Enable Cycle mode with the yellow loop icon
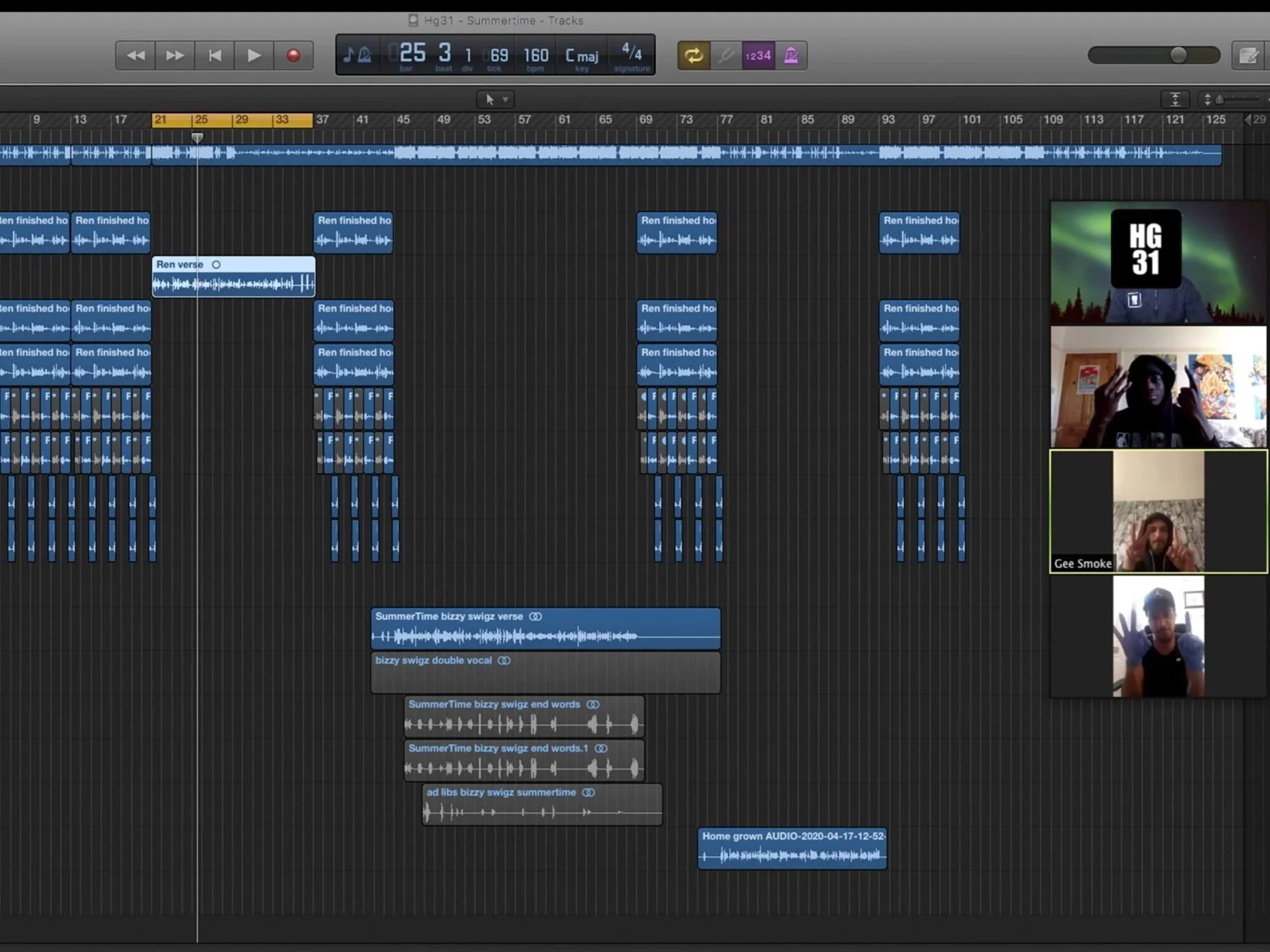Viewport: 1270px width, 952px height. (x=693, y=55)
